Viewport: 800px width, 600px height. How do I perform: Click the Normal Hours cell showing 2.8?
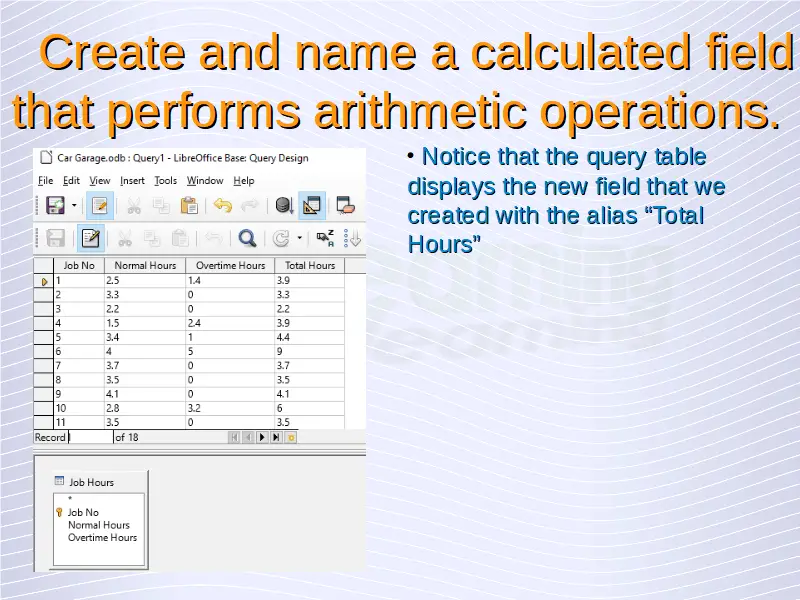point(145,408)
